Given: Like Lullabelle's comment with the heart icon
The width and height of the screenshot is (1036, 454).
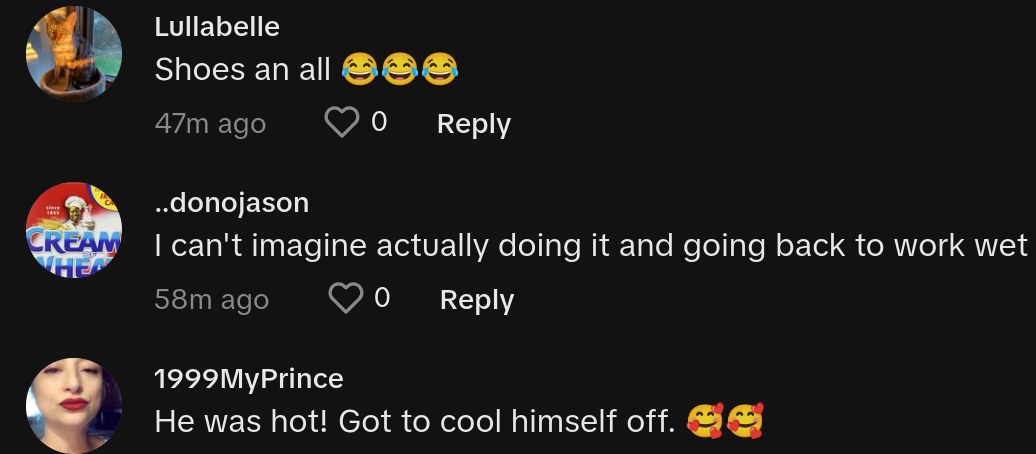Looking at the screenshot, I should click(342, 123).
